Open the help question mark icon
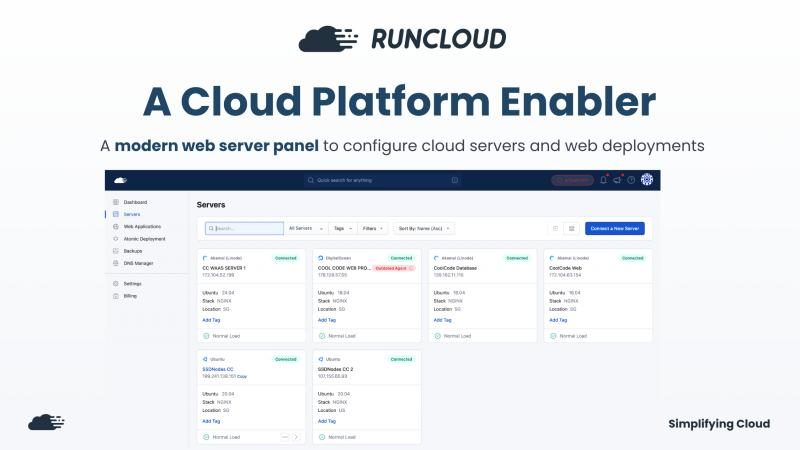Screen dimensions: 800x450 click(x=632, y=180)
